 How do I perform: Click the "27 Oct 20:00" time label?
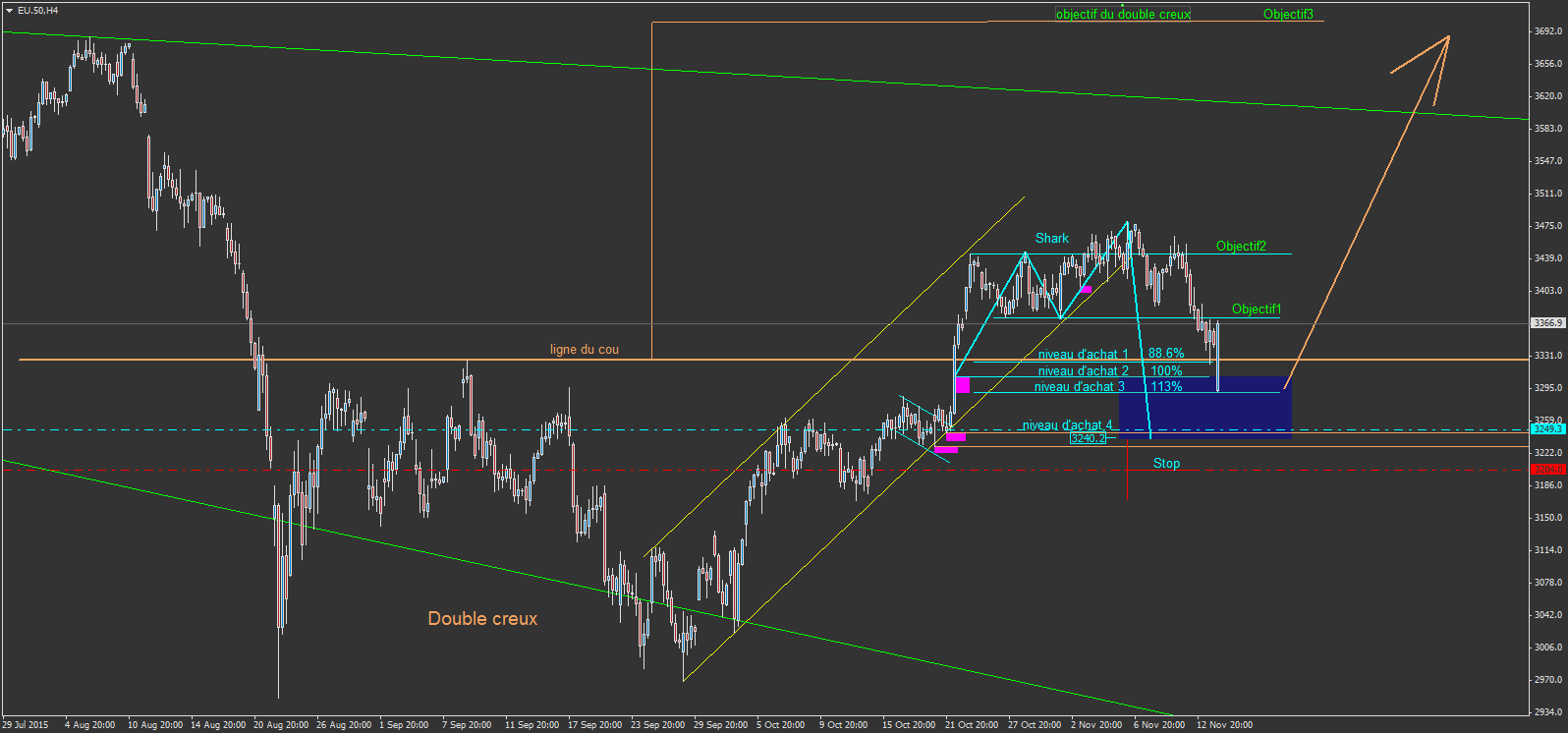coord(1036,725)
